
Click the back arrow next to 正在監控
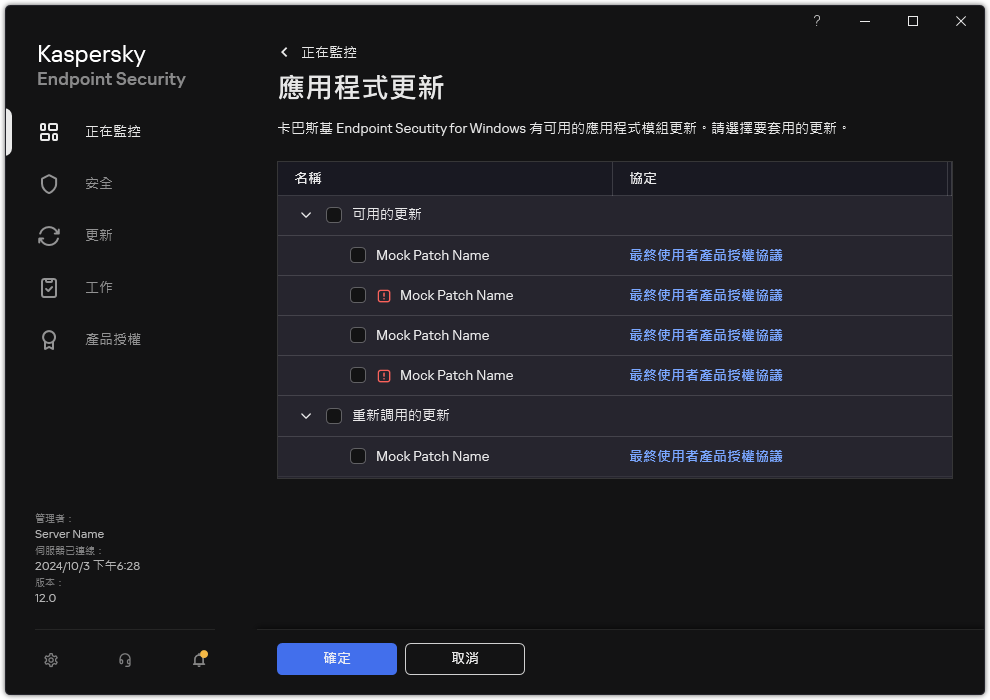tap(285, 52)
